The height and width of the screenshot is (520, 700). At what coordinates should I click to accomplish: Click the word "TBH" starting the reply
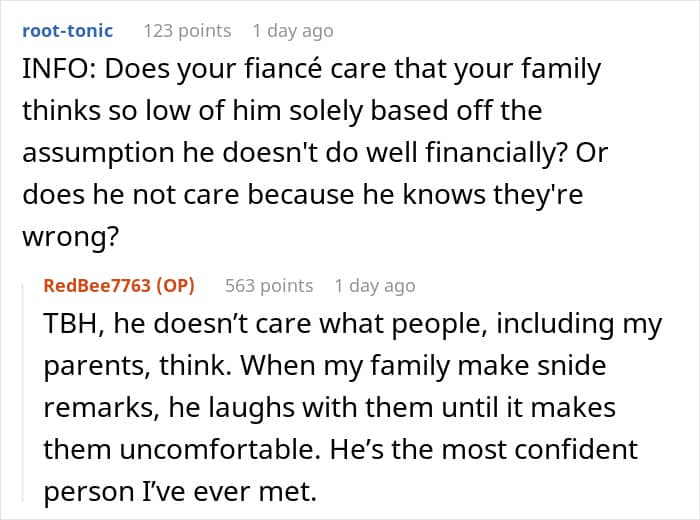pyautogui.click(x=68, y=324)
